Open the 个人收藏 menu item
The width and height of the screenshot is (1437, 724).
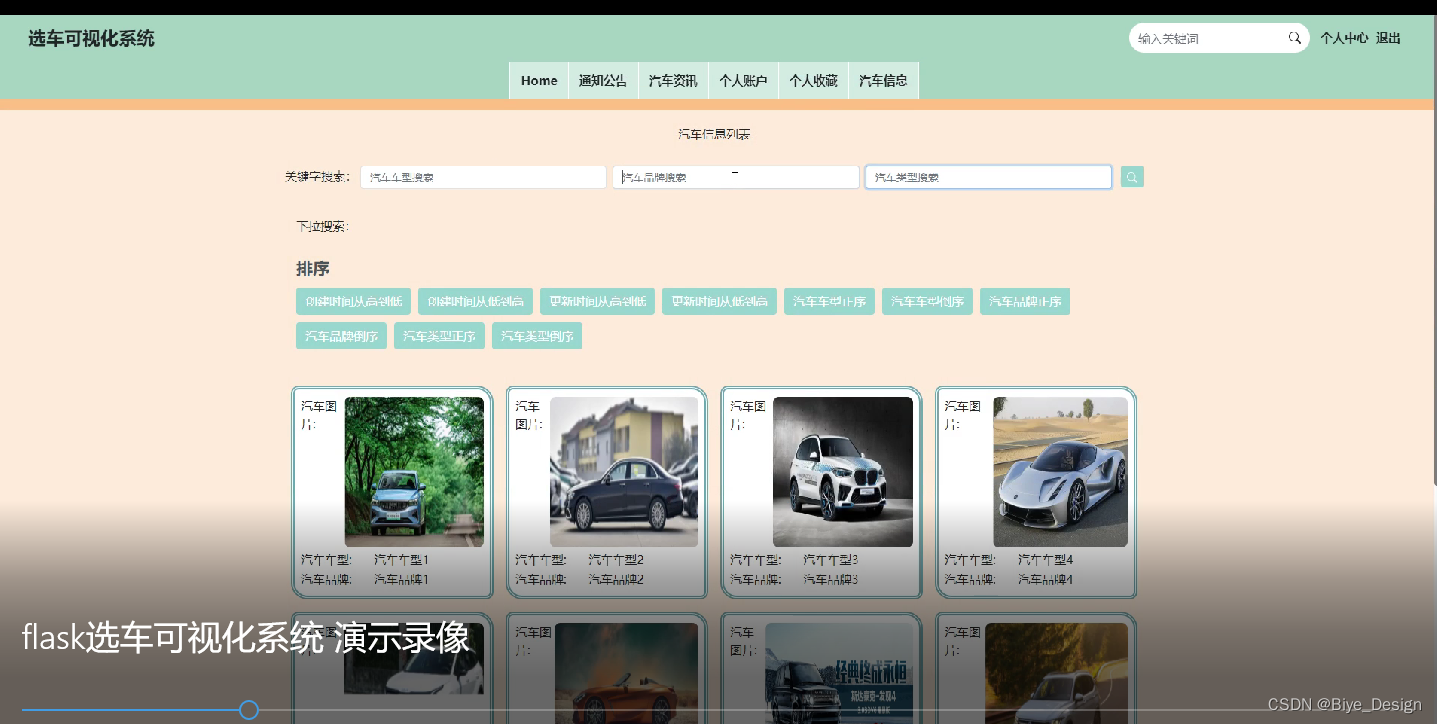click(813, 81)
